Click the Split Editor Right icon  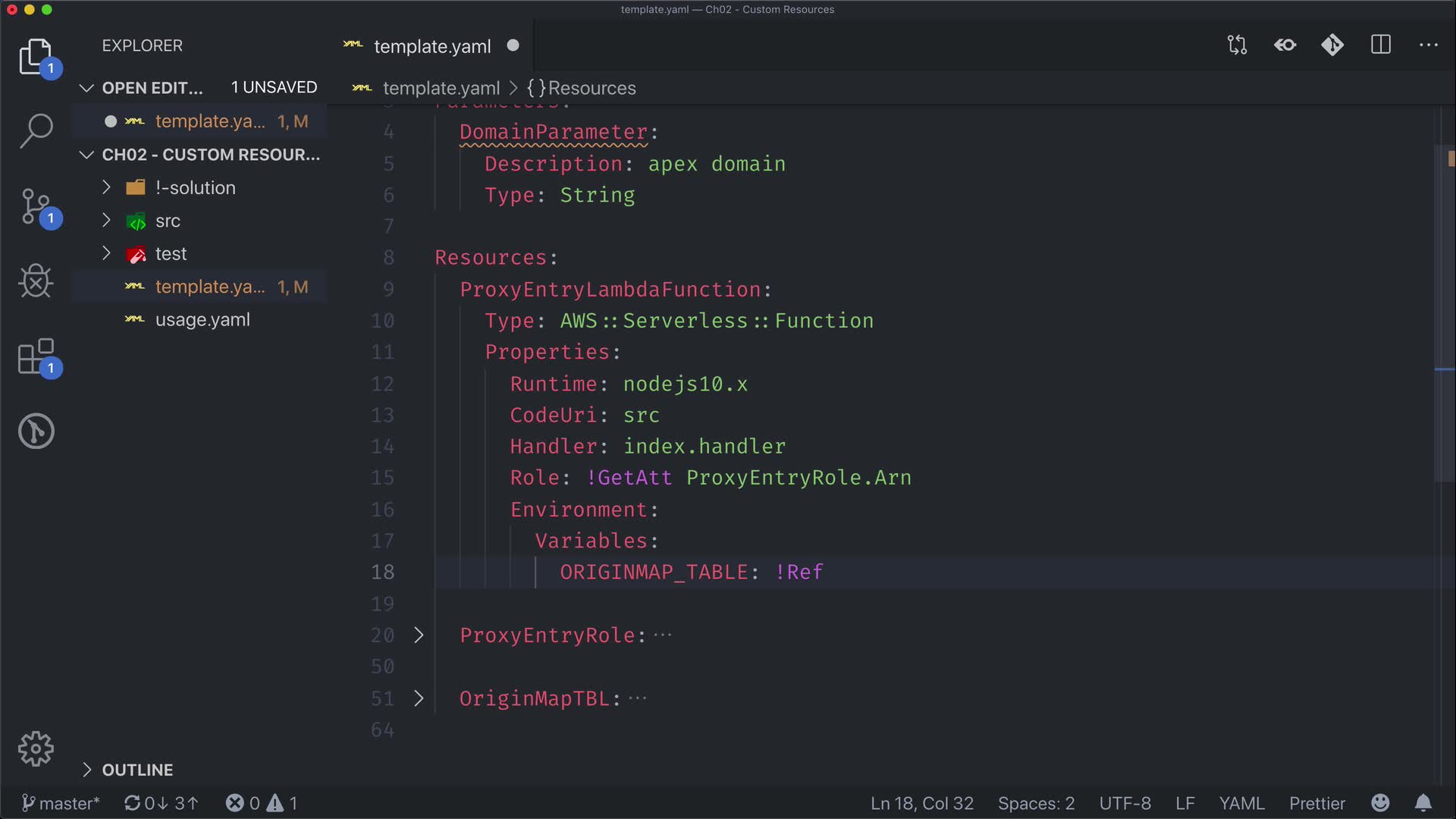click(x=1381, y=45)
